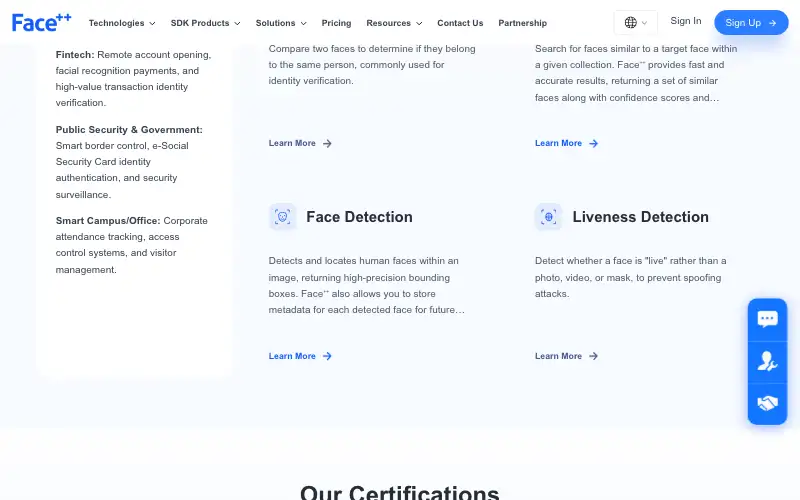Click the Face++ logo
800x500 pixels.
(42, 22)
